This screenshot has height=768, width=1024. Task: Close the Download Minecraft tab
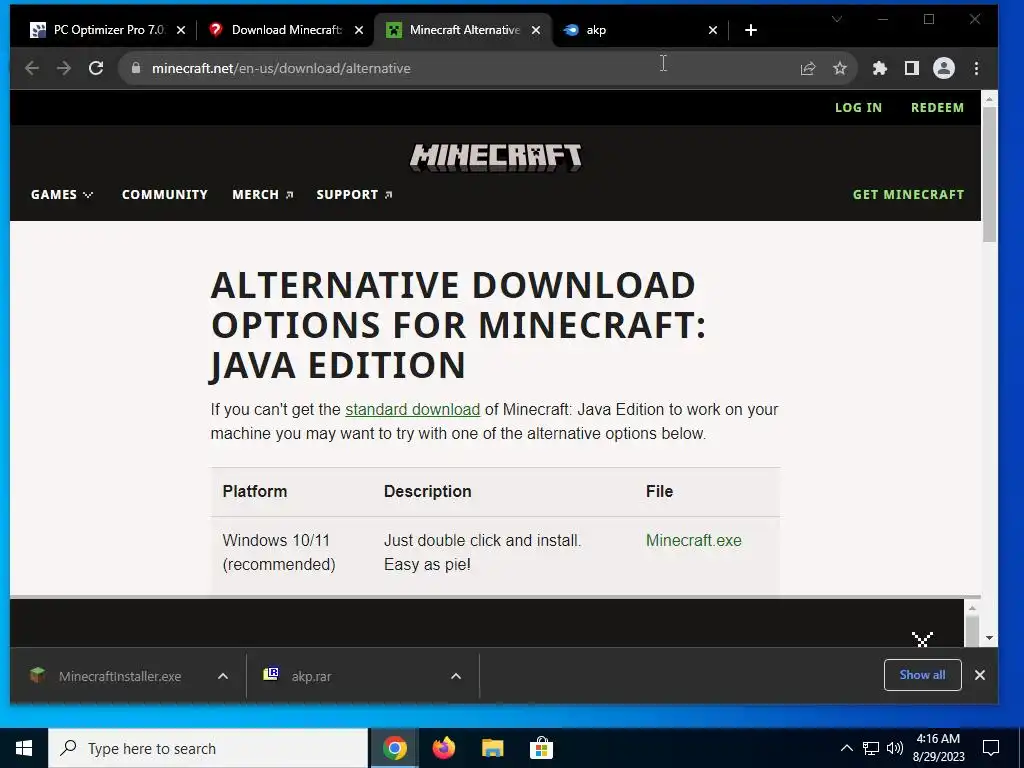click(x=359, y=30)
